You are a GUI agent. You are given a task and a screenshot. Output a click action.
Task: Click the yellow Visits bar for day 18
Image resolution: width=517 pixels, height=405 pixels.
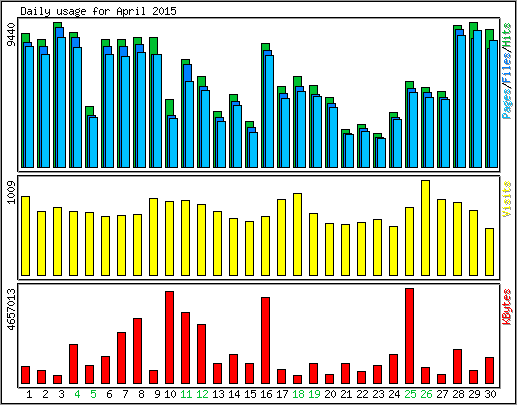[297, 234]
